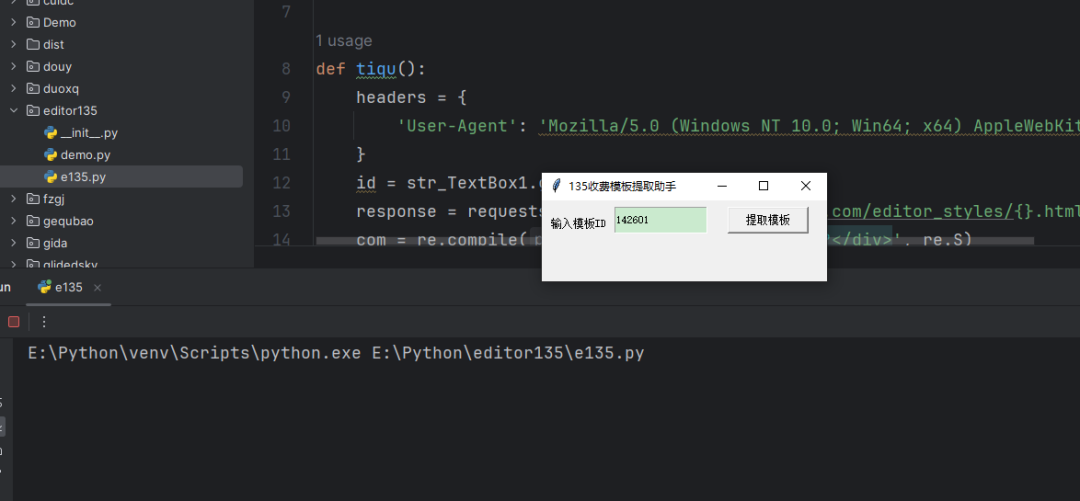Open demo.py in project tree
This screenshot has height=501, width=1080.
tap(85, 155)
